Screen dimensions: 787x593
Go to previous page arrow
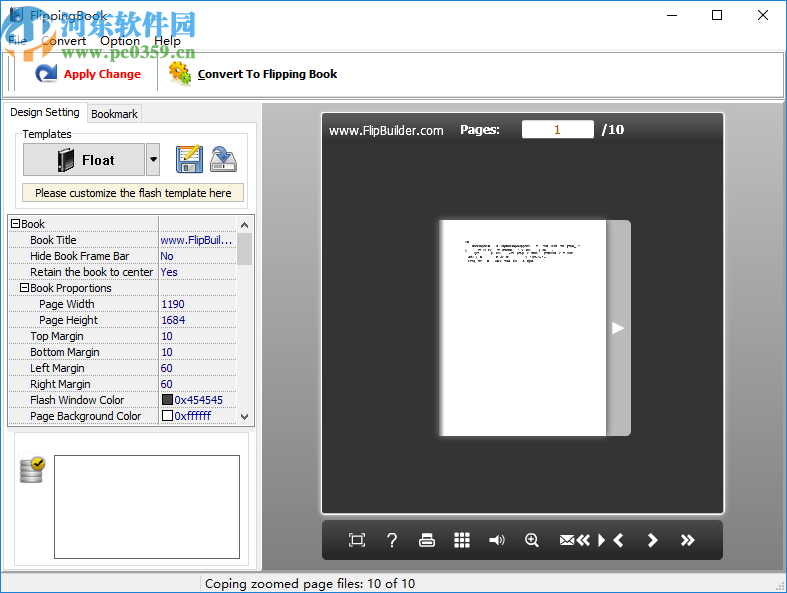pyautogui.click(x=618, y=540)
